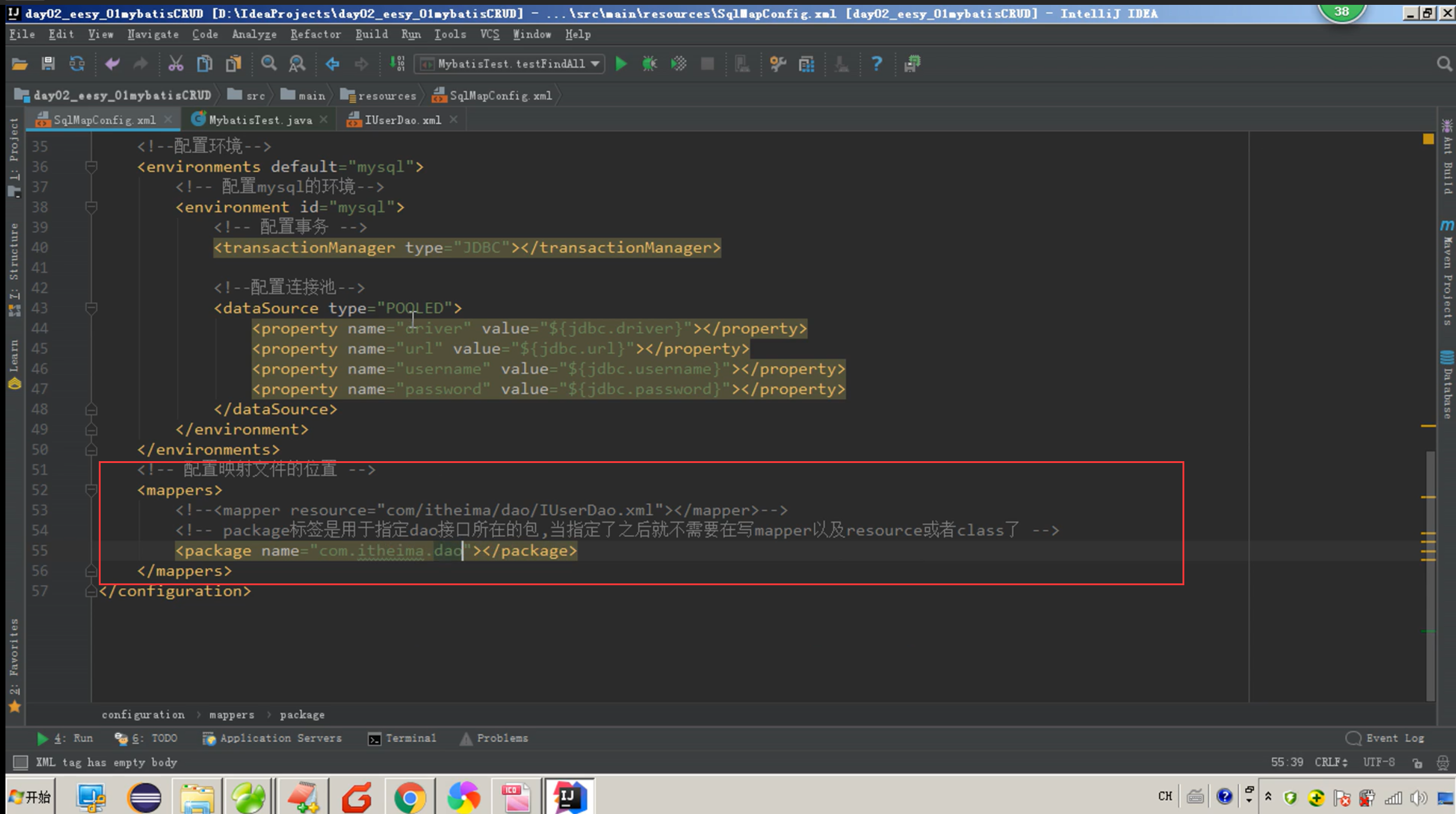Image resolution: width=1456 pixels, height=814 pixels.
Task: Collapse the environments tag fold at line 36
Action: [92, 167]
